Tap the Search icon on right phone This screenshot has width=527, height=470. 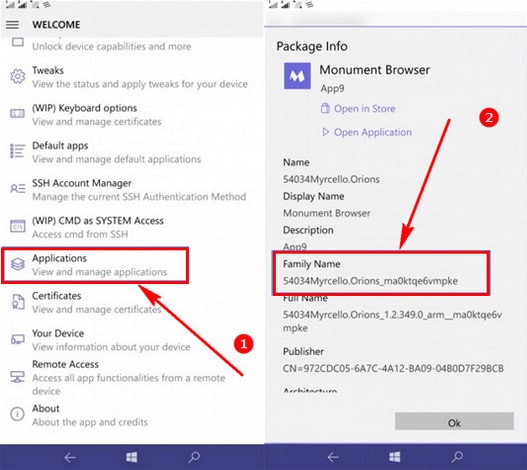click(x=457, y=457)
